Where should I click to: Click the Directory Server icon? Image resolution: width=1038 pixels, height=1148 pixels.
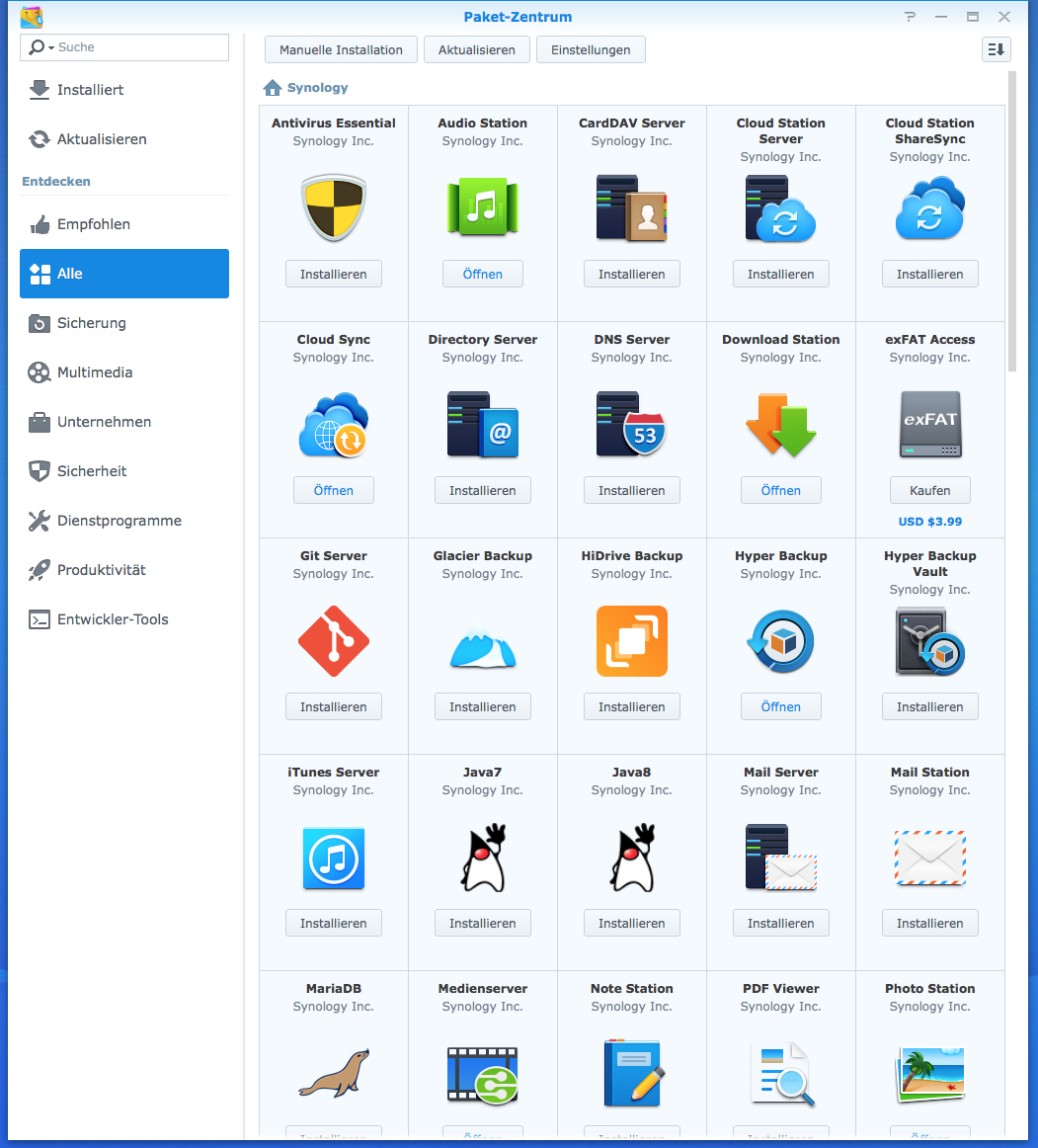[482, 425]
